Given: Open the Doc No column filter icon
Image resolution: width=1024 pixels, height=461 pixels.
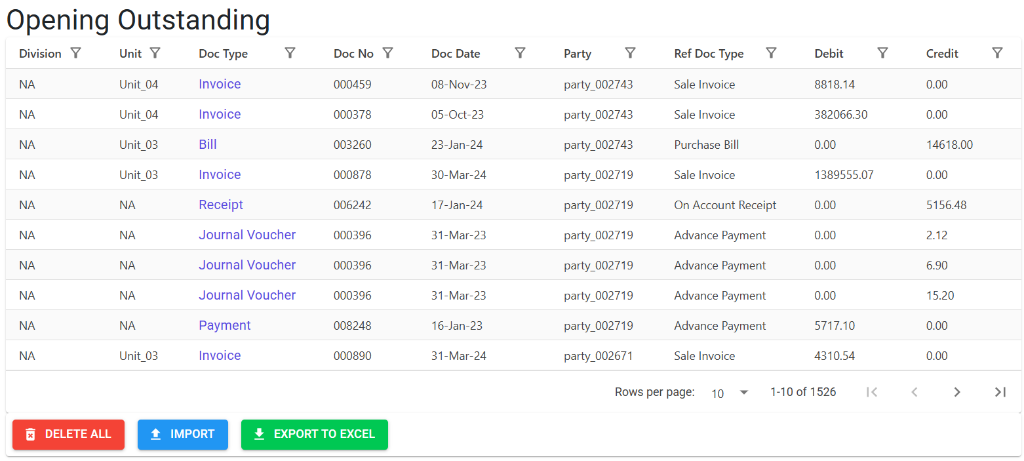Looking at the screenshot, I should 387,54.
